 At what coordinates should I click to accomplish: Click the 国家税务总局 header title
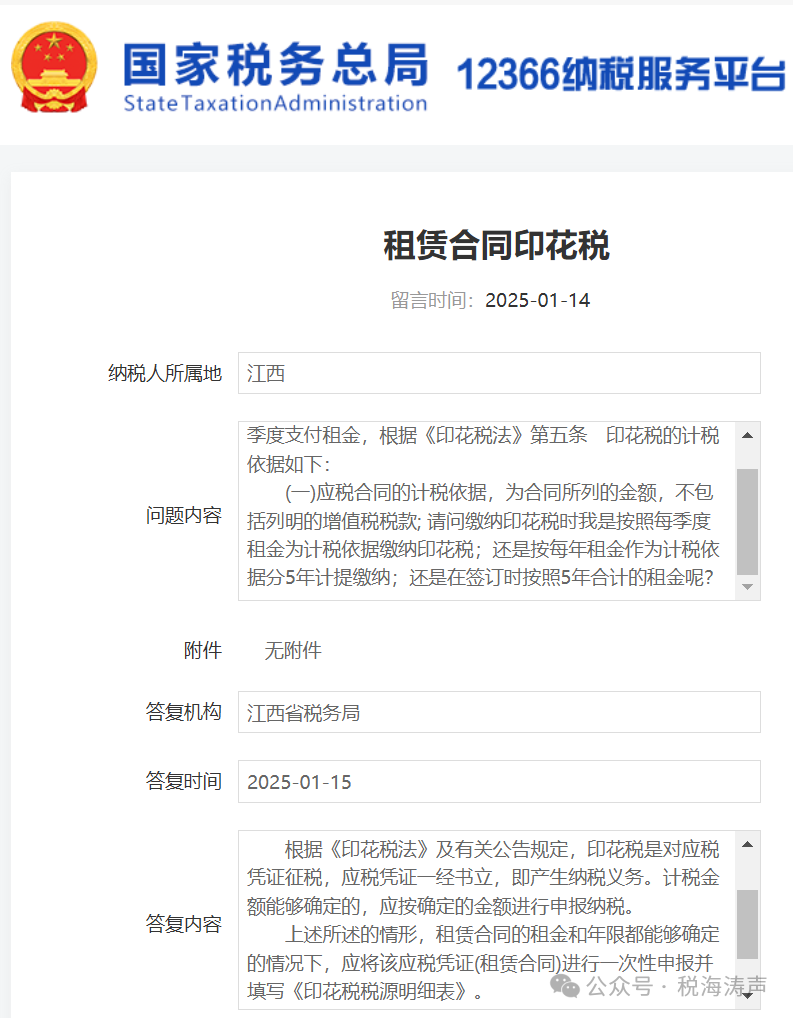coord(275,62)
